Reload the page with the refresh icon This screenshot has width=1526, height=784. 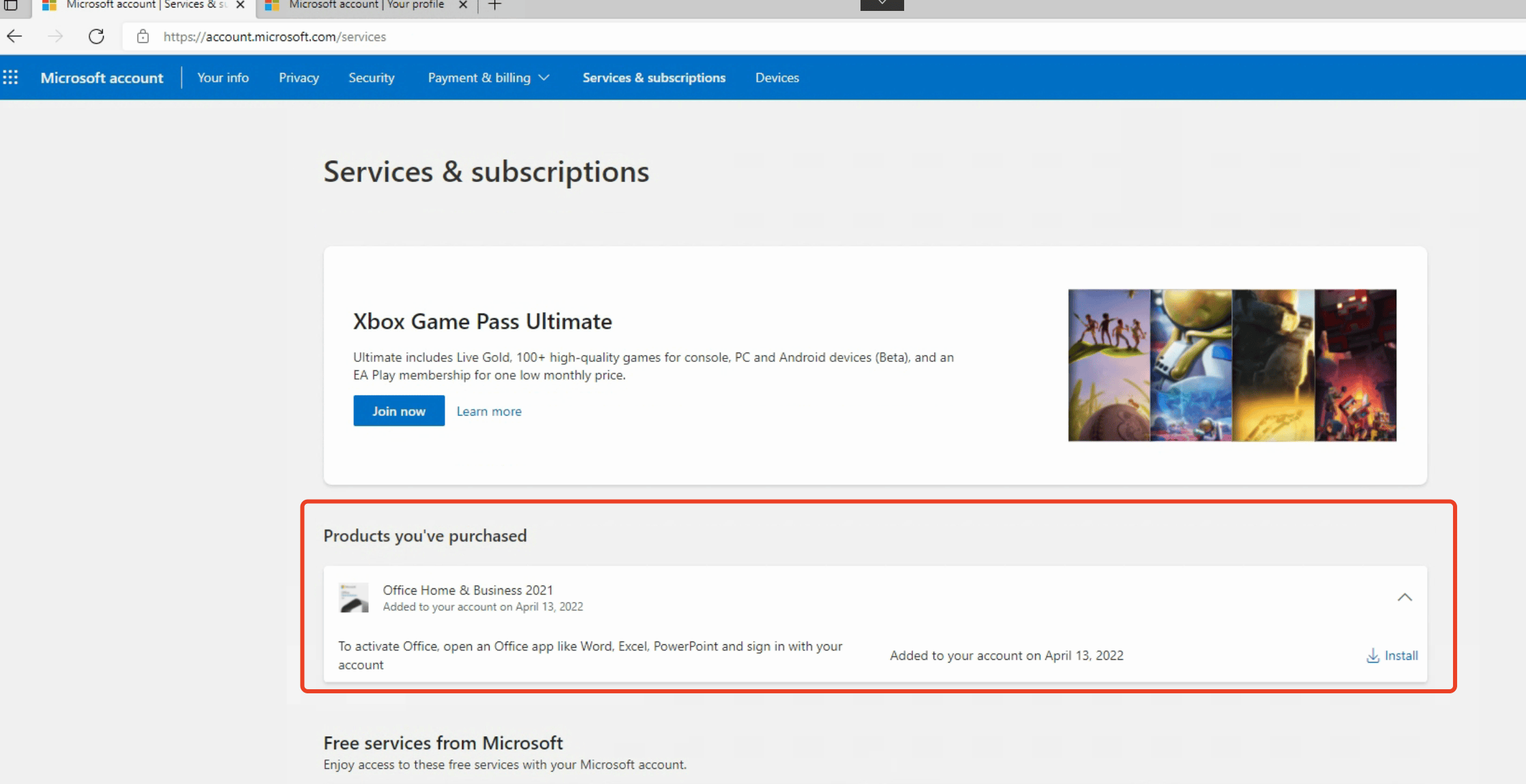click(x=96, y=36)
